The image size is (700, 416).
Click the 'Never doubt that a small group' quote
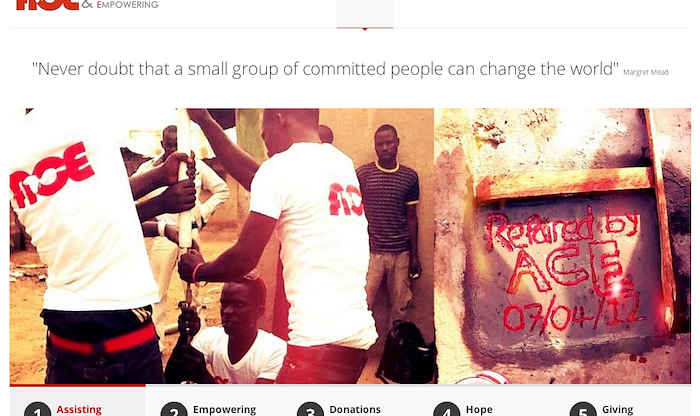(325, 69)
